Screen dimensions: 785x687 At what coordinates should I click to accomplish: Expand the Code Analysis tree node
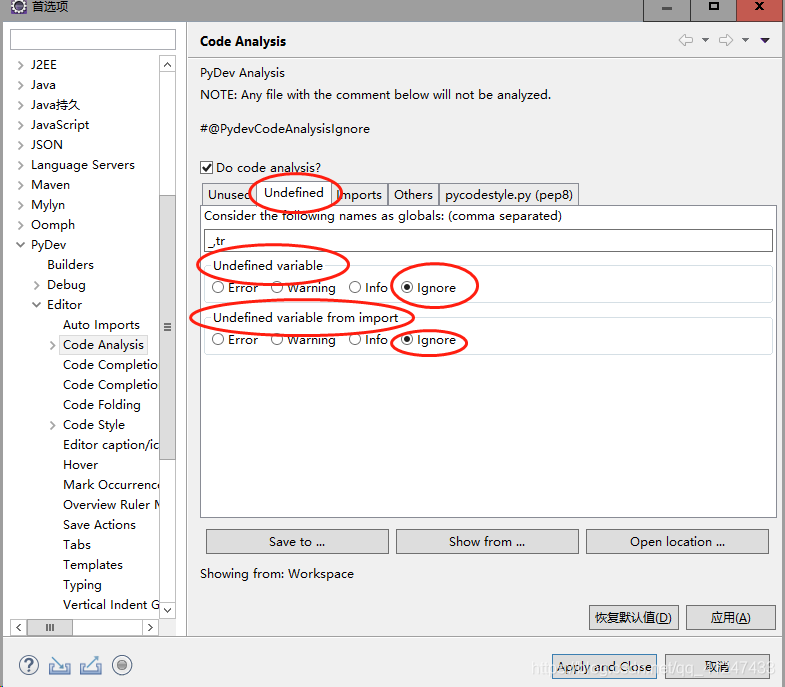[52, 346]
